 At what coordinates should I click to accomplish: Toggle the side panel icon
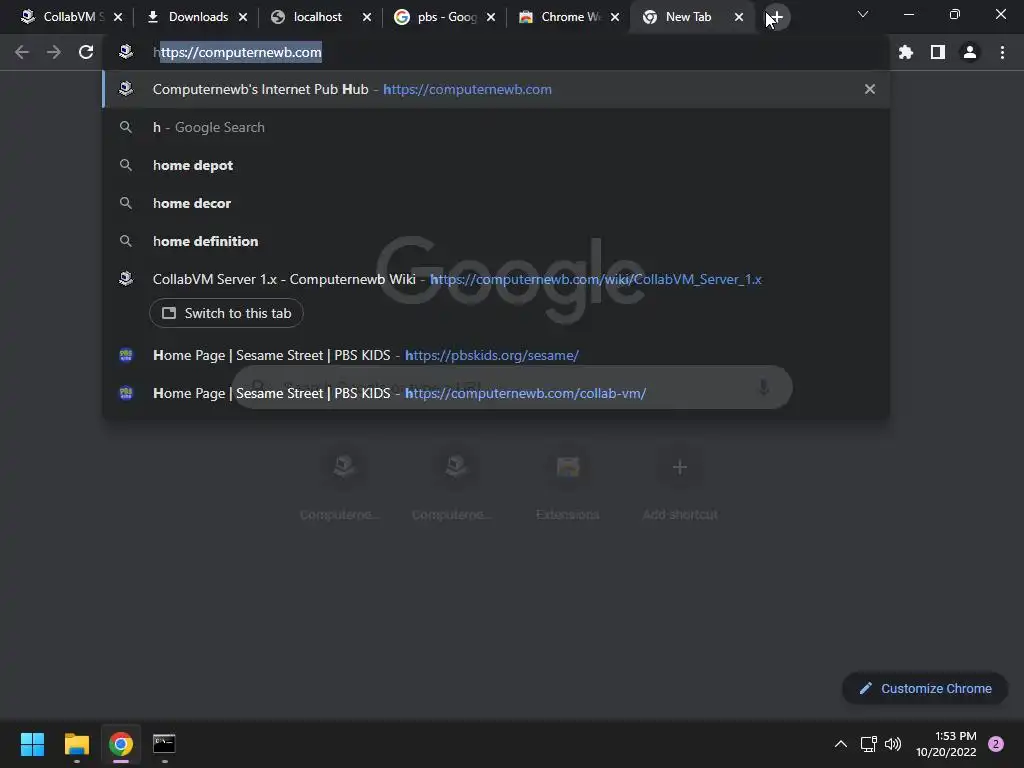[x=938, y=52]
